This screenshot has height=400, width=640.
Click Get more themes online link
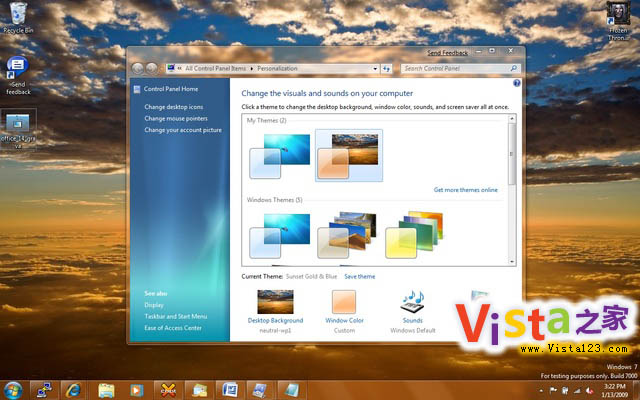coord(465,190)
